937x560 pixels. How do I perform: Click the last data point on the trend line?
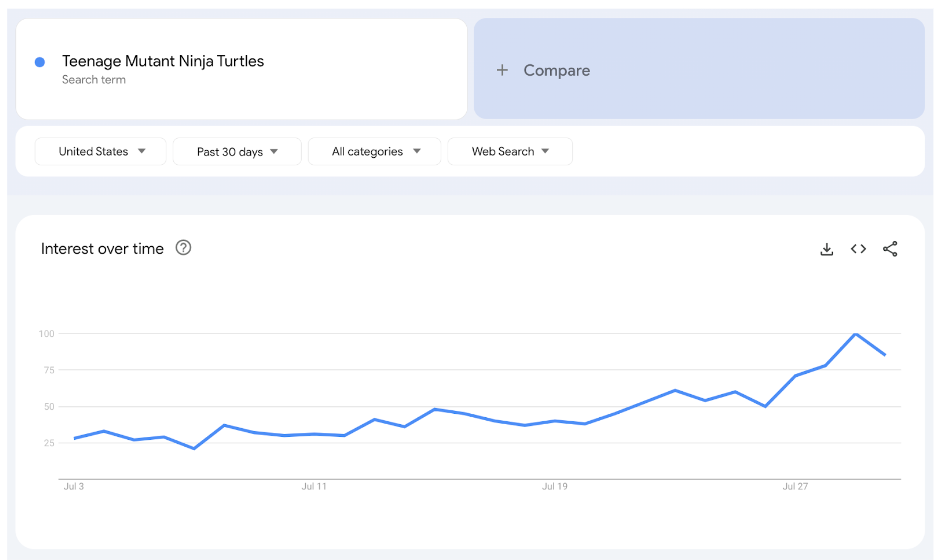click(885, 355)
